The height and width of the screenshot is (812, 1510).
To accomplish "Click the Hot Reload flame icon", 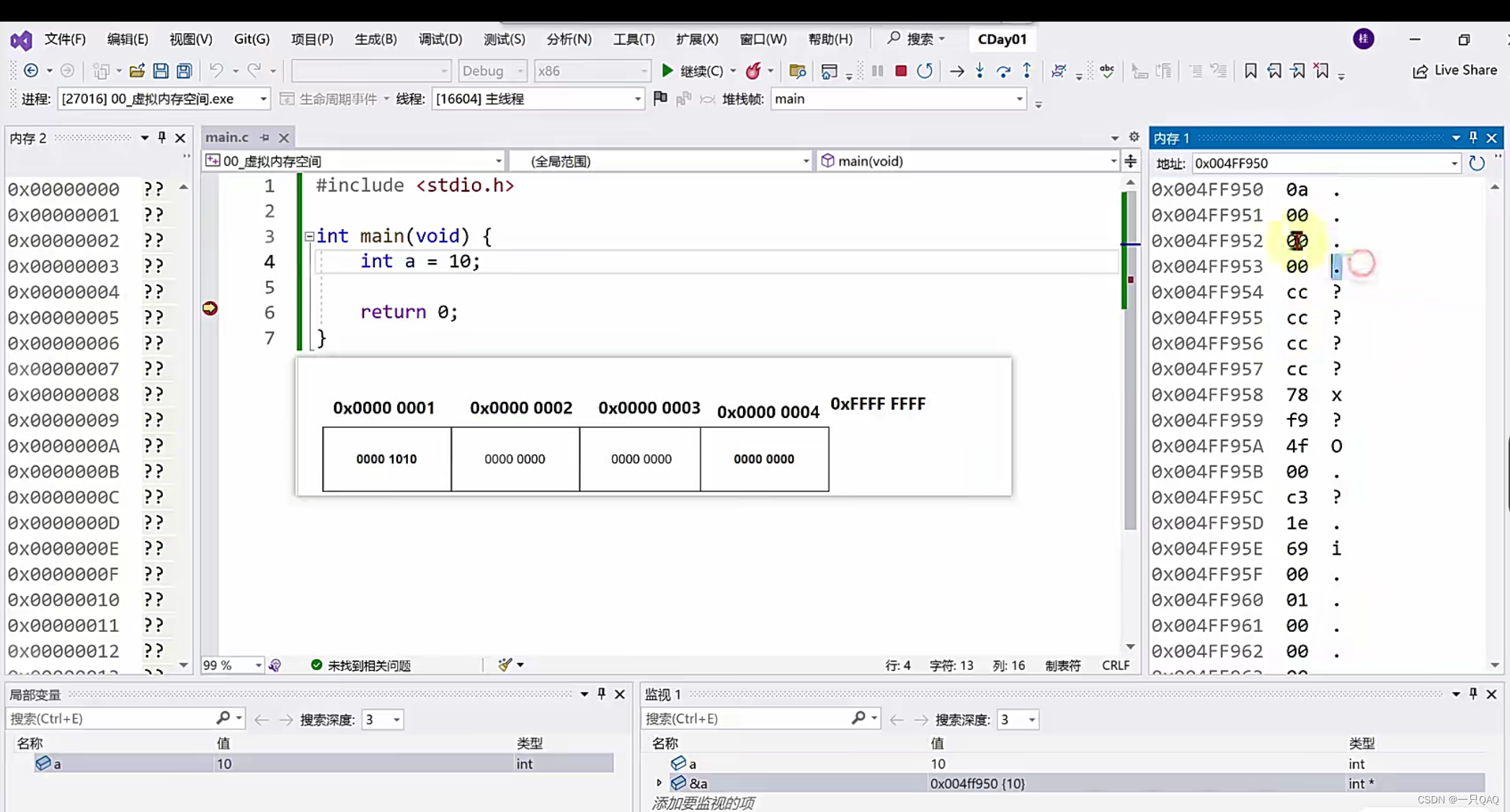I will tap(753, 71).
